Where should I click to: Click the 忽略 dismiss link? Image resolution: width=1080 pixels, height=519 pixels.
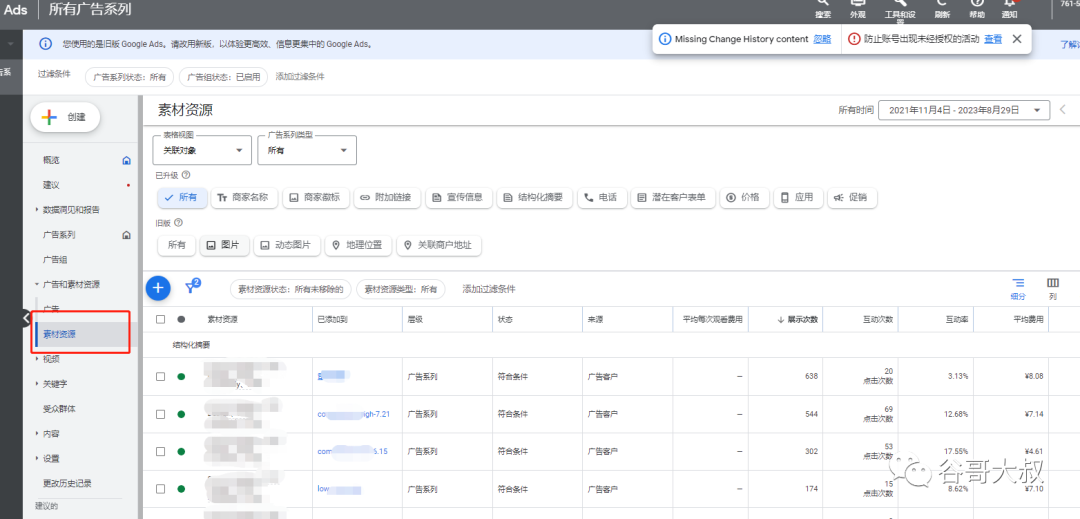(821, 39)
